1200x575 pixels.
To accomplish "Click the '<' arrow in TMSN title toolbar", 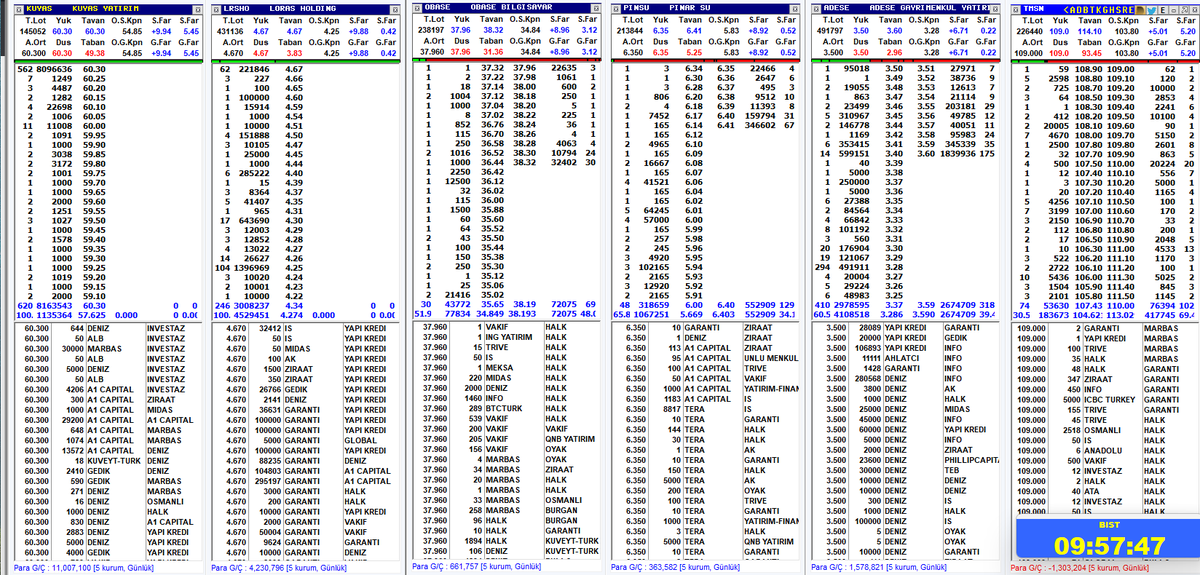I will tap(1066, 10).
